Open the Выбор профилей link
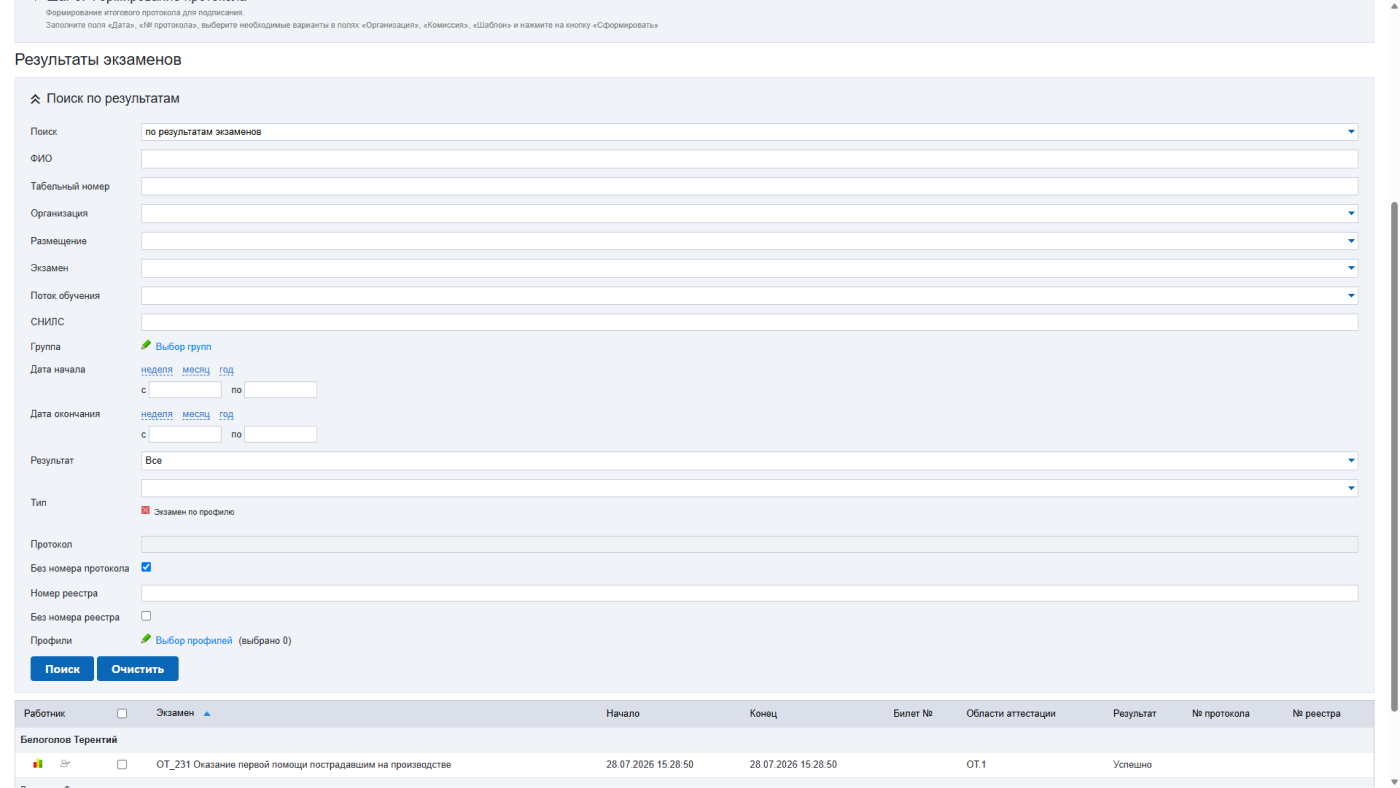Image resolution: width=1400 pixels, height=788 pixels. point(194,641)
